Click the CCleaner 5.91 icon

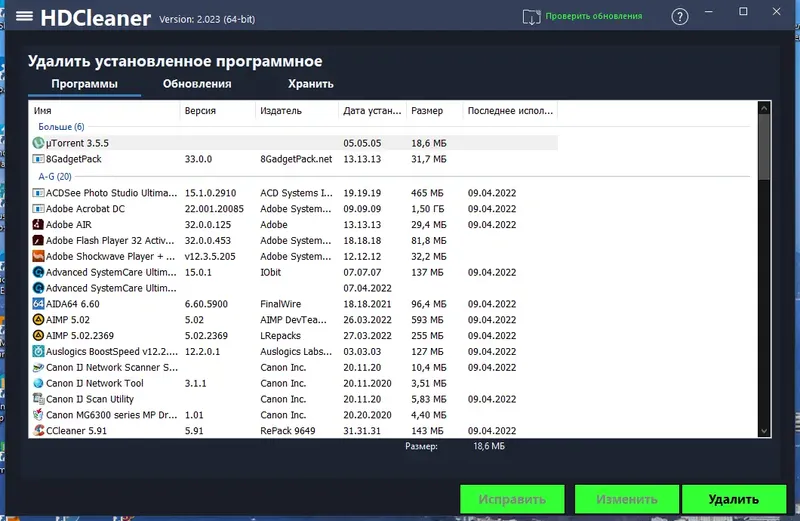coord(38,430)
